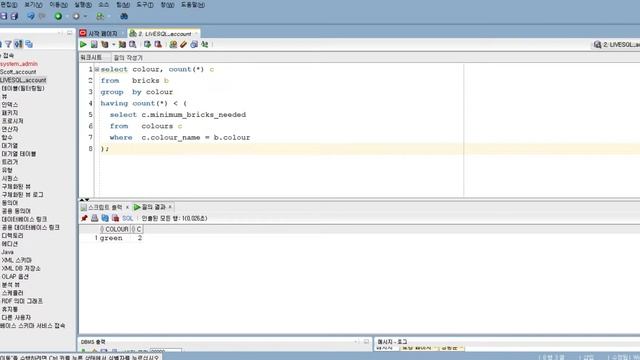Click the Explain Plan icon in worksheet toolbar
Viewport: 640px width, 360px height.
pos(105,44)
